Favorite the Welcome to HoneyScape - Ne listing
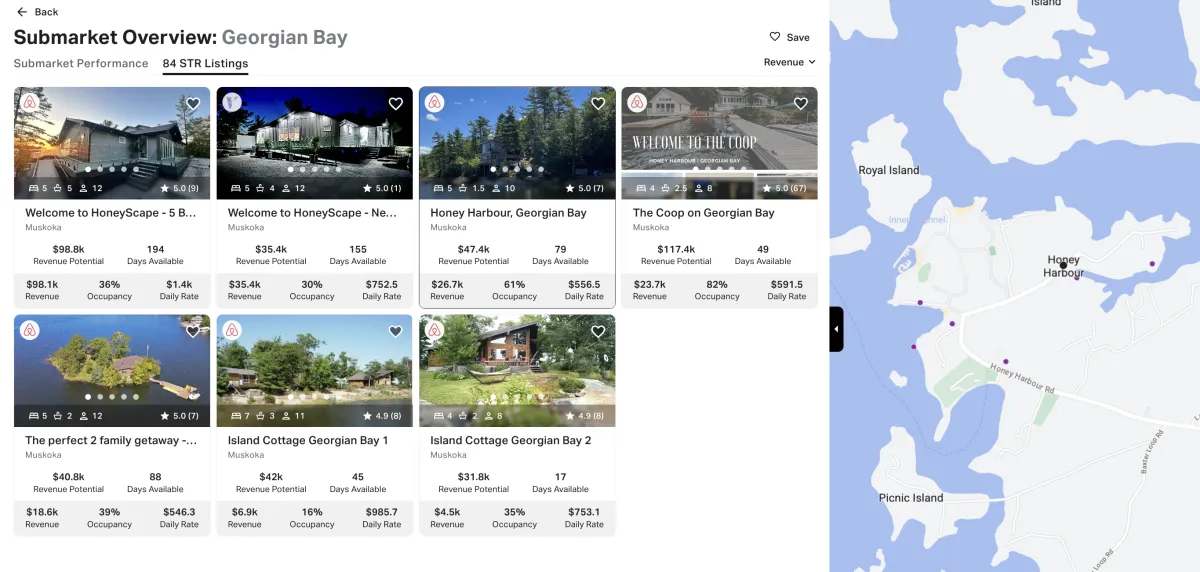Image resolution: width=1200 pixels, height=572 pixels. click(395, 103)
